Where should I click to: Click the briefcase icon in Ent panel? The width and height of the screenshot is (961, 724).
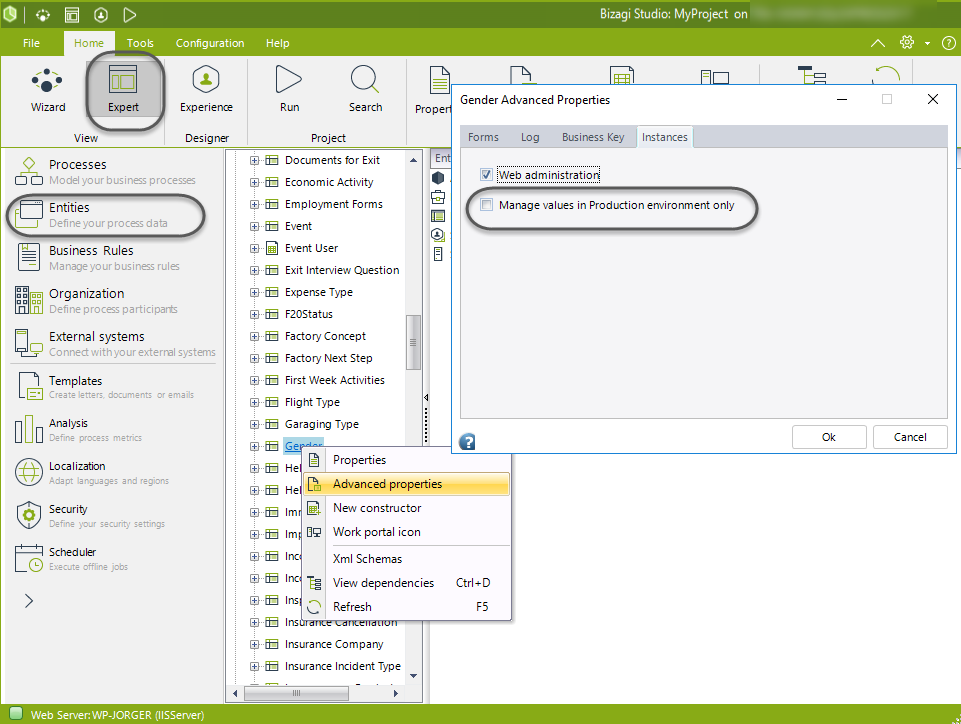coord(438,197)
